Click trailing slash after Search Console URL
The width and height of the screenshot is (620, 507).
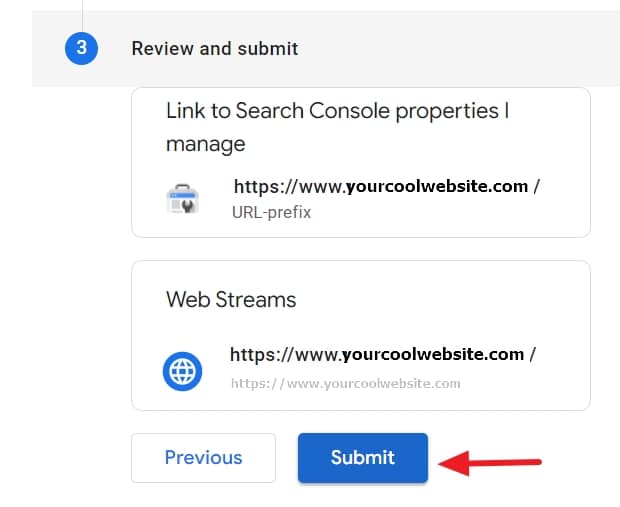click(536, 186)
